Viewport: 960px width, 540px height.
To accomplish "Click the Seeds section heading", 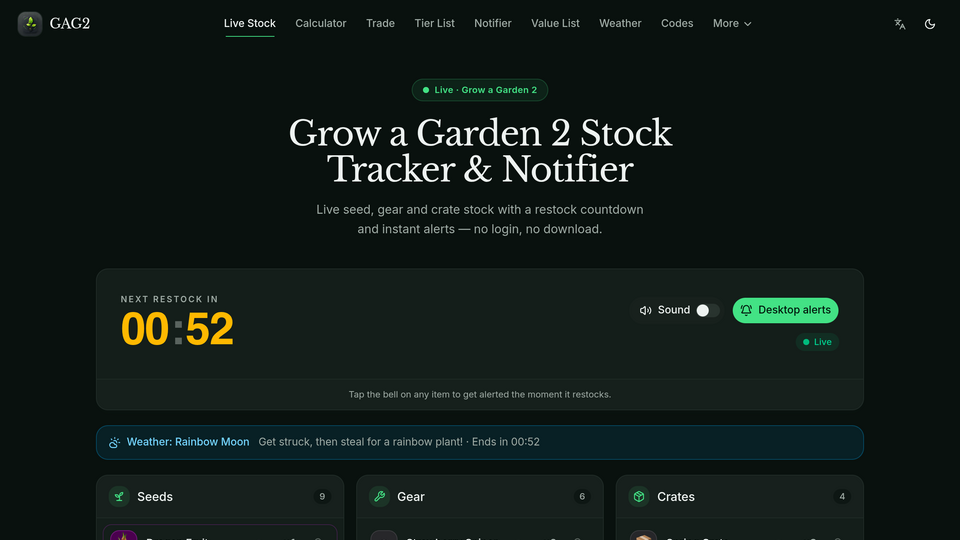I will [x=155, y=497].
